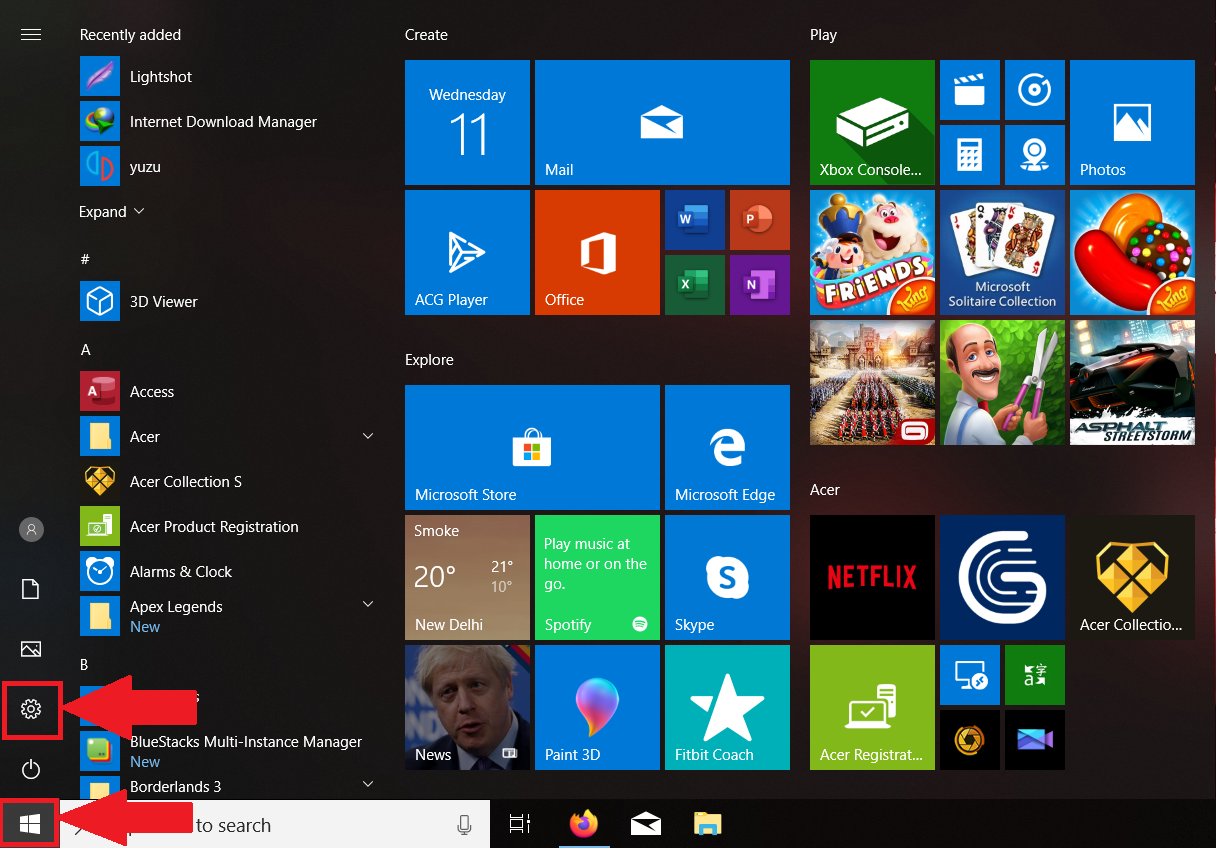This screenshot has height=848, width=1216.
Task: Expand the Start menu hamburger navigation
Action: pos(31,35)
